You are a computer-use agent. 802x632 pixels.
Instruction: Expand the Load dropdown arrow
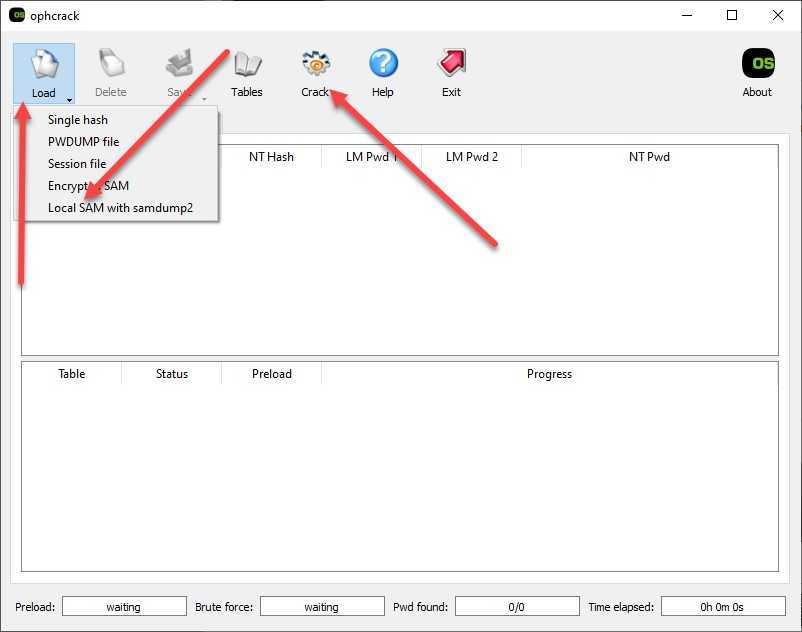click(69, 100)
